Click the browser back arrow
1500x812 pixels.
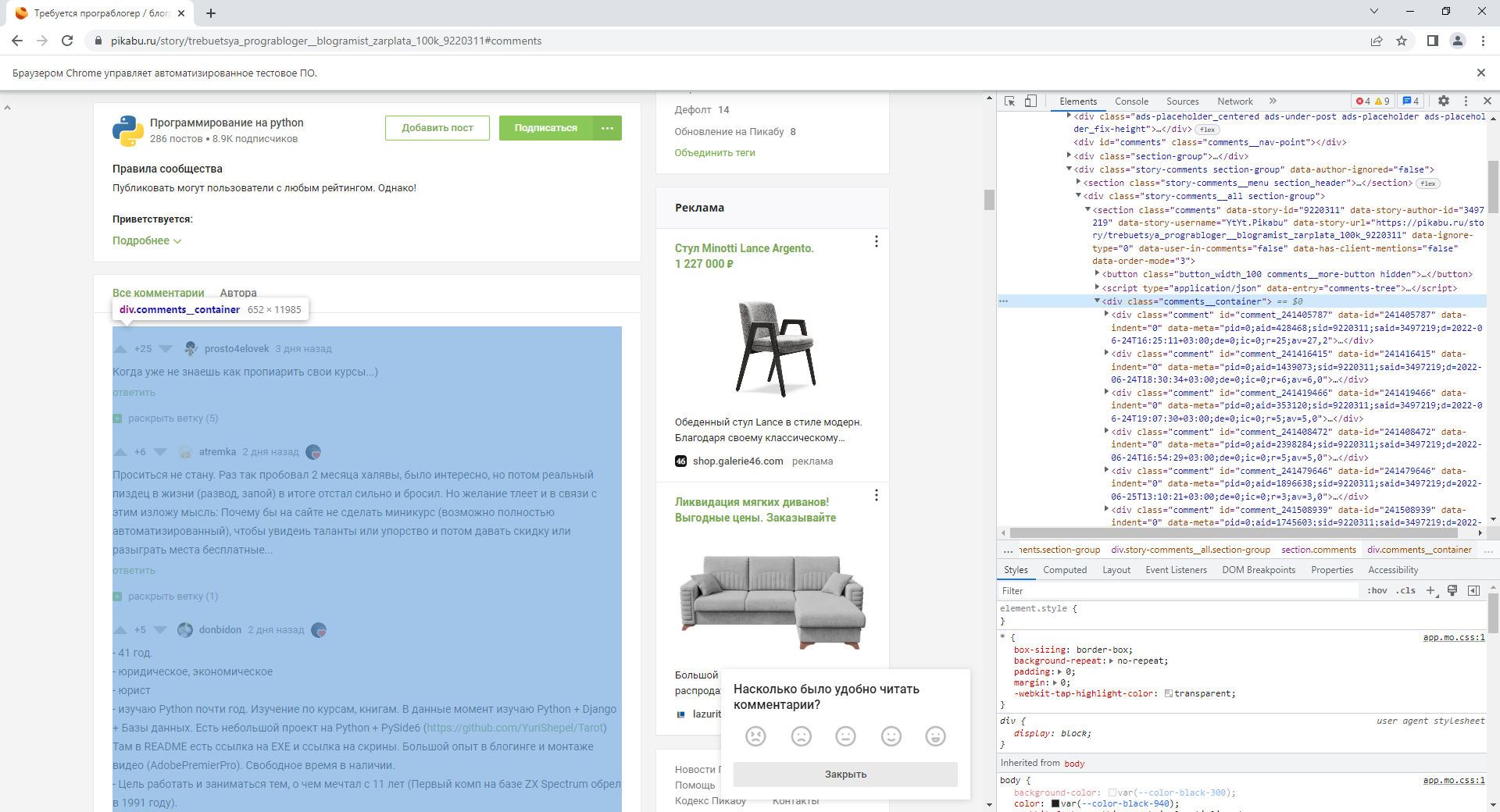pyautogui.click(x=17, y=41)
